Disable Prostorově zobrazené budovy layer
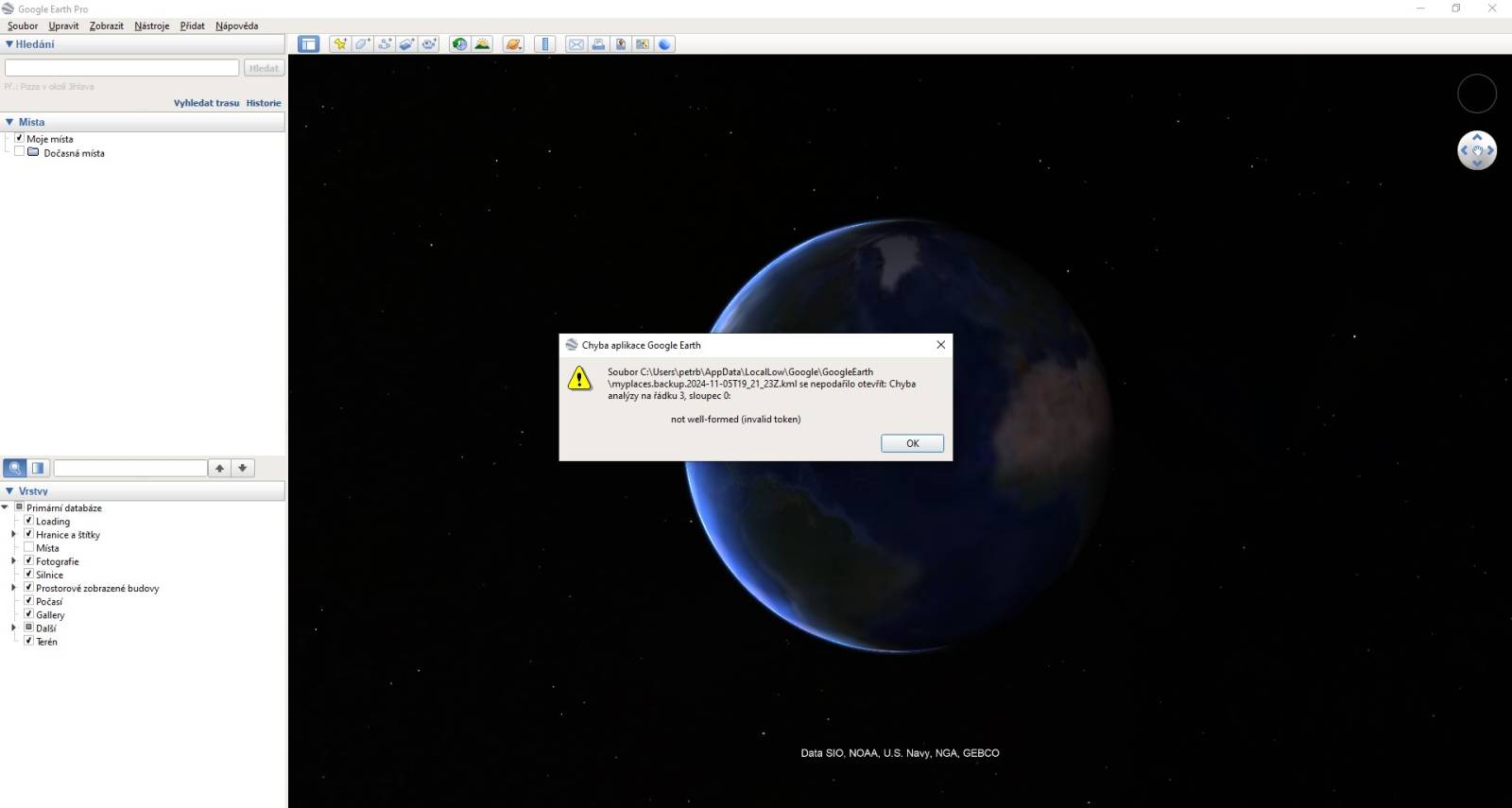Screen dimensions: 1512x808 [x=28, y=587]
